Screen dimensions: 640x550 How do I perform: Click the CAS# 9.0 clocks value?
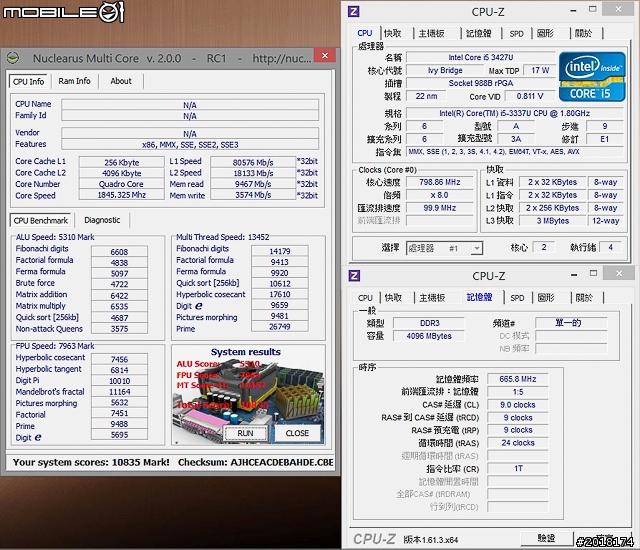pyautogui.click(x=518, y=405)
